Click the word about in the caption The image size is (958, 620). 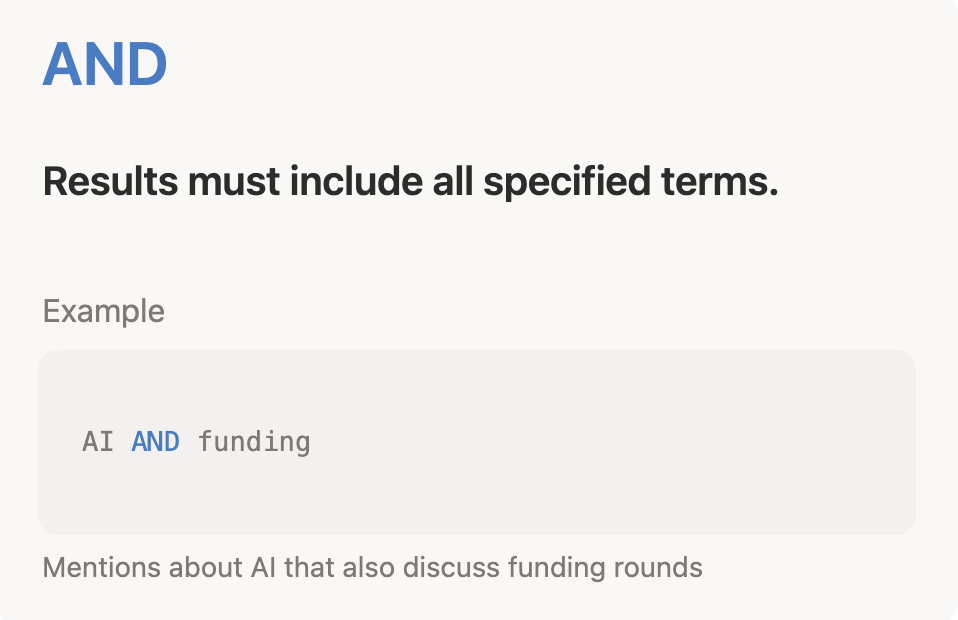point(203,568)
